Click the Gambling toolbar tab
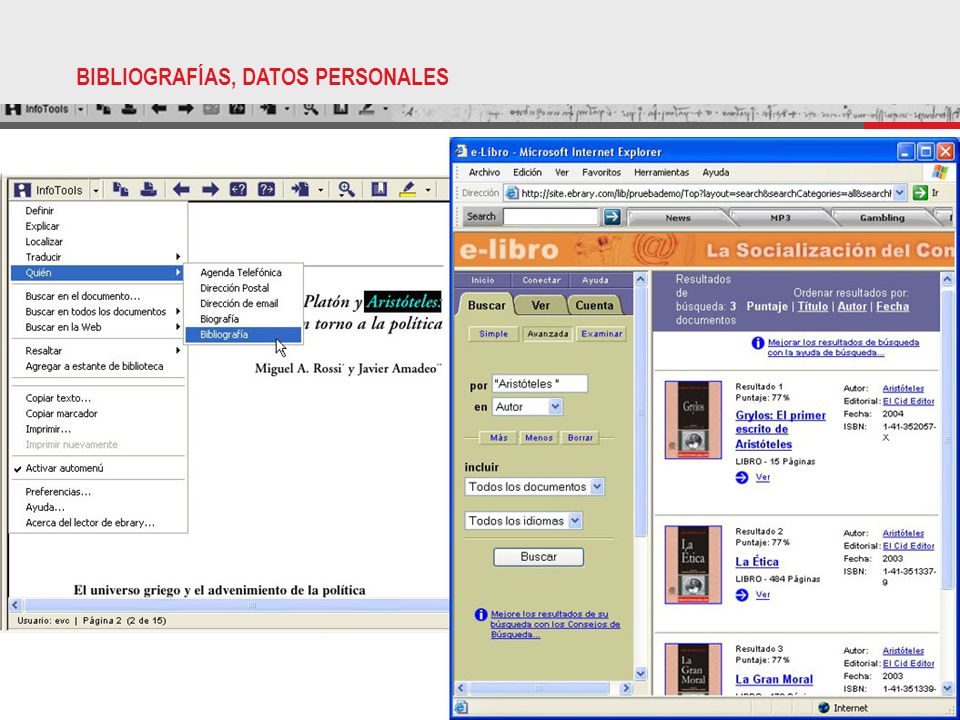 882,217
